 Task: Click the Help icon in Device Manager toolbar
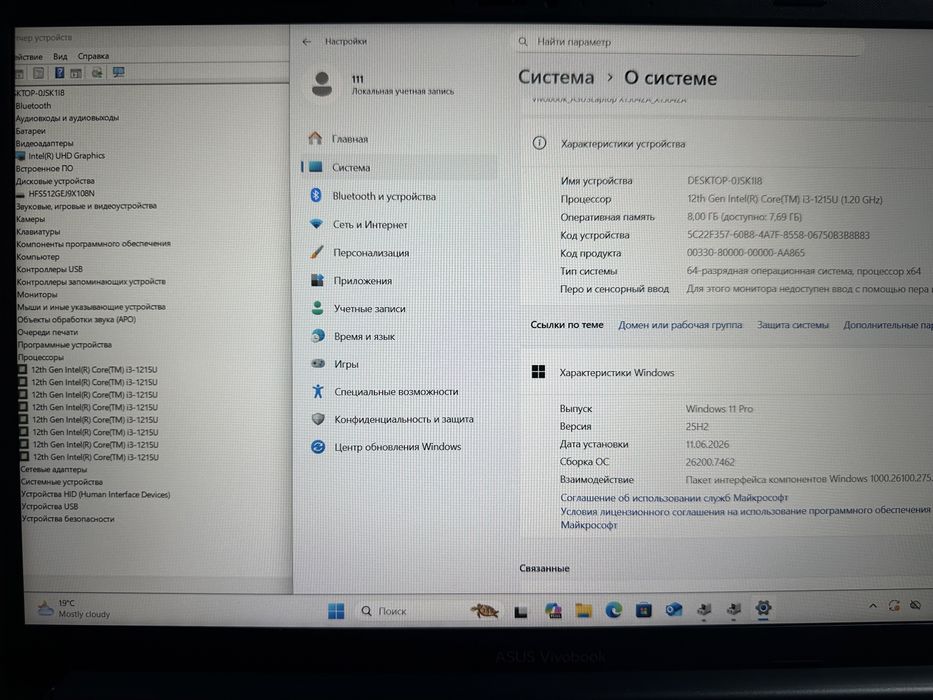coord(59,73)
